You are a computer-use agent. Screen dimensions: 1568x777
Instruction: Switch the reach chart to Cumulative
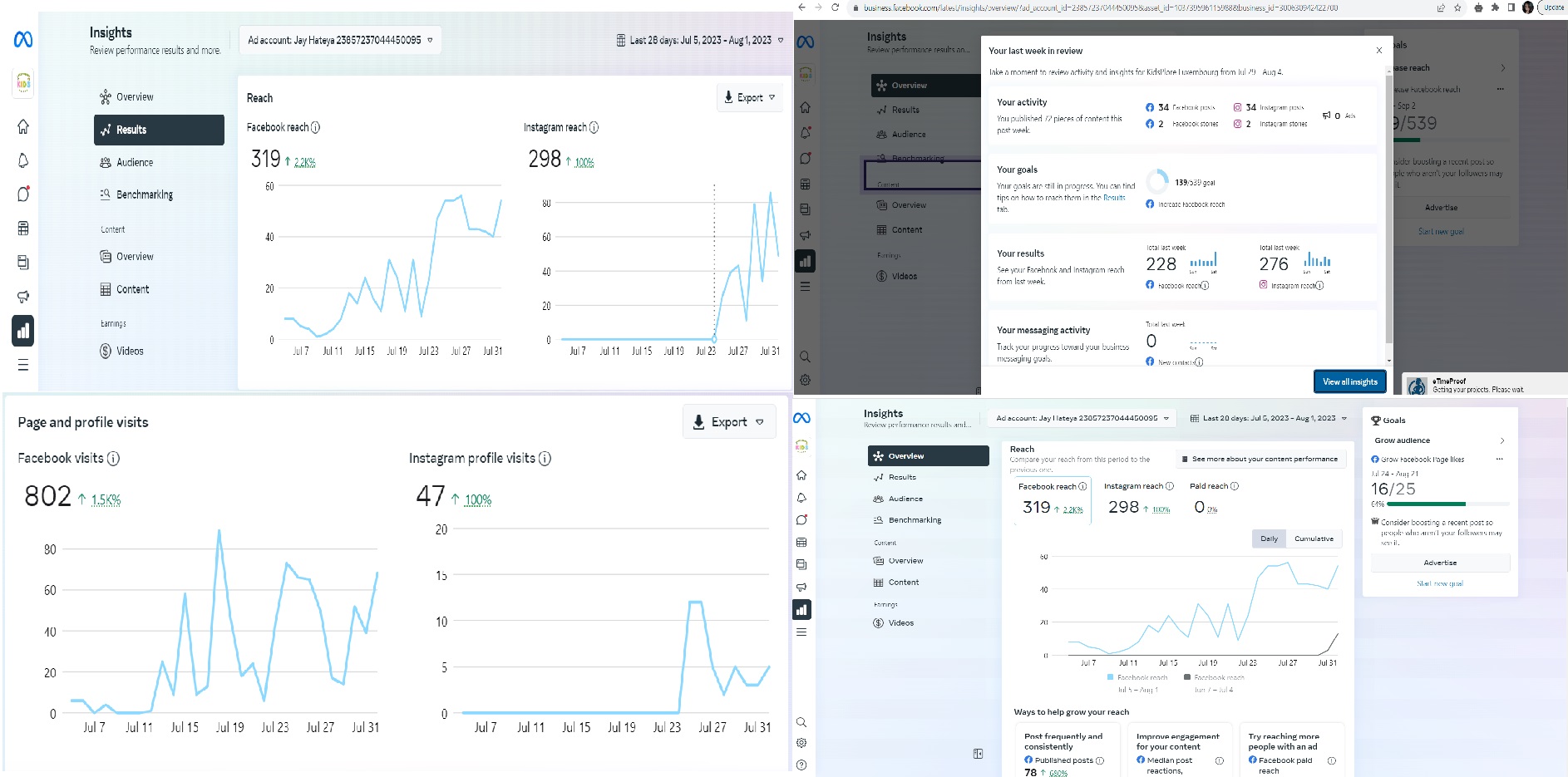coord(1314,538)
